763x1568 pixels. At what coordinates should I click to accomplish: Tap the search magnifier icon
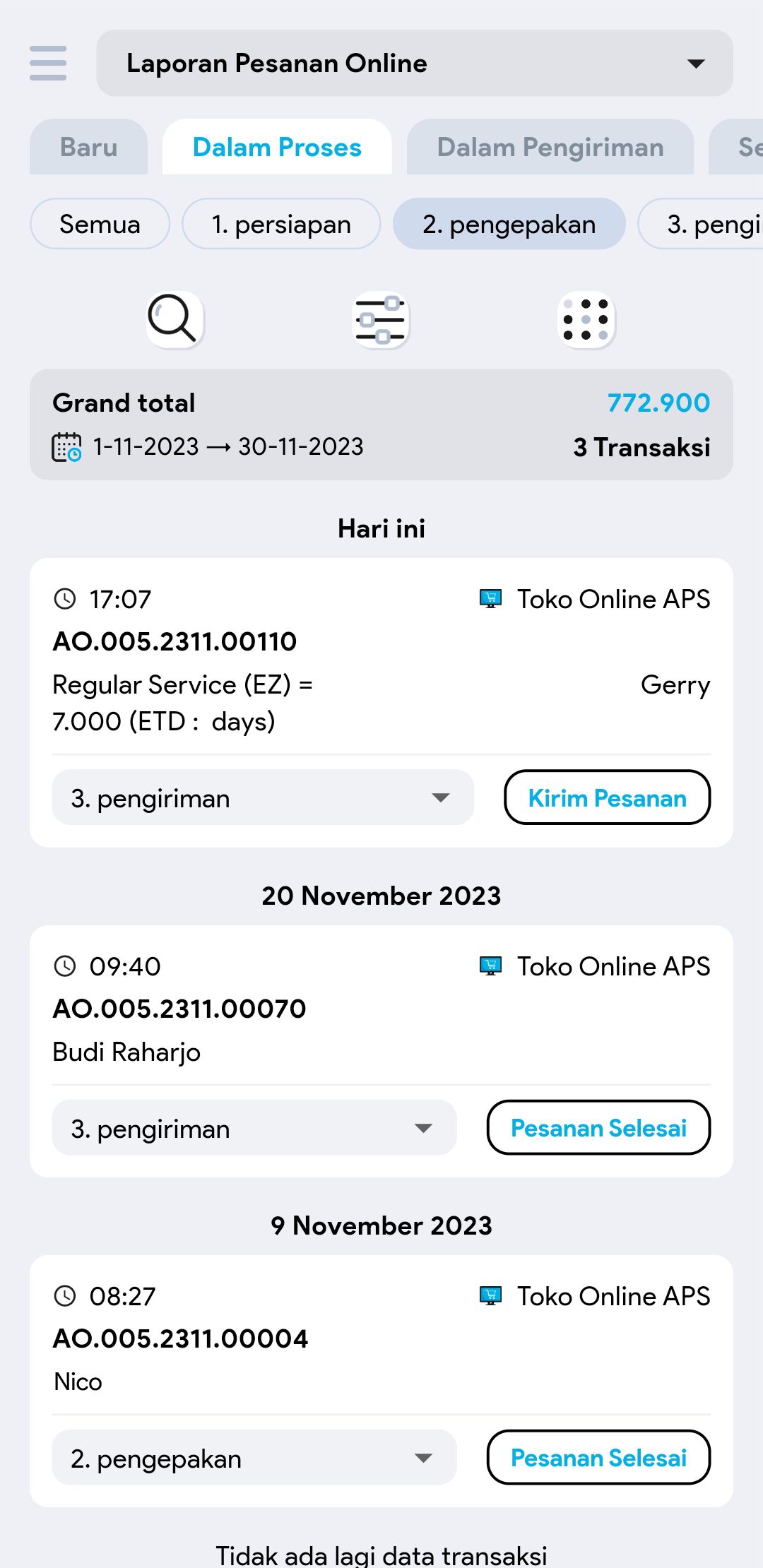click(x=175, y=319)
